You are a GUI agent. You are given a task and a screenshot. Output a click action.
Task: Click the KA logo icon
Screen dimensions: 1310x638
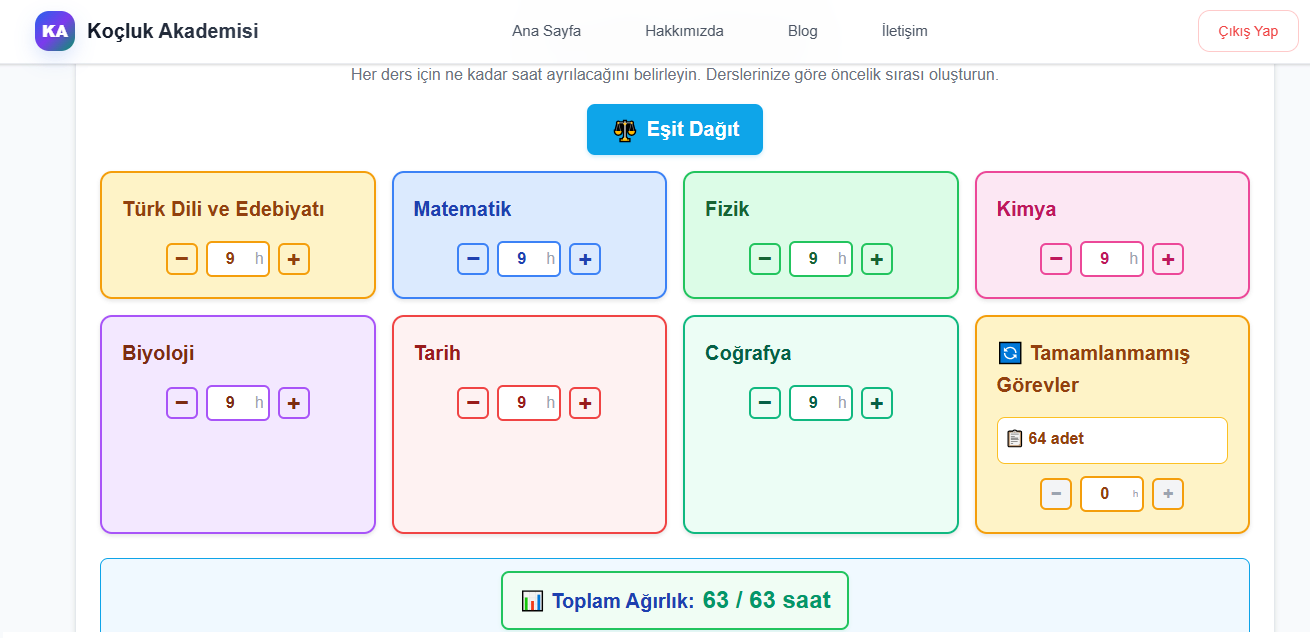click(x=55, y=31)
